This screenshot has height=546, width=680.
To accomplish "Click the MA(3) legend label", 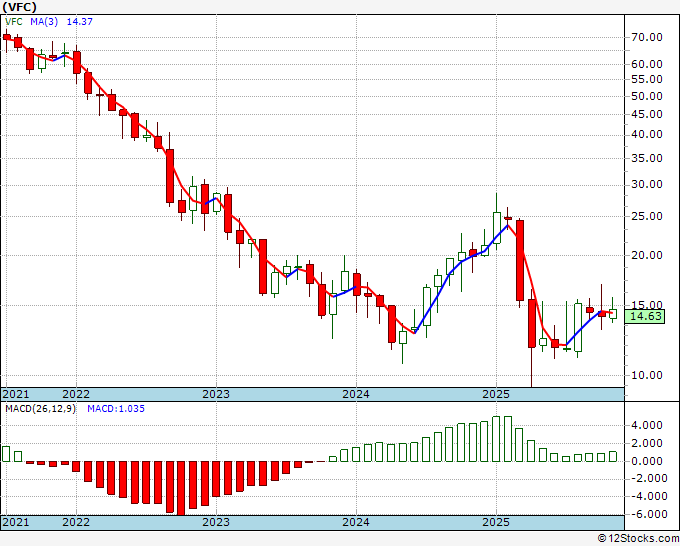I will coord(44,21).
